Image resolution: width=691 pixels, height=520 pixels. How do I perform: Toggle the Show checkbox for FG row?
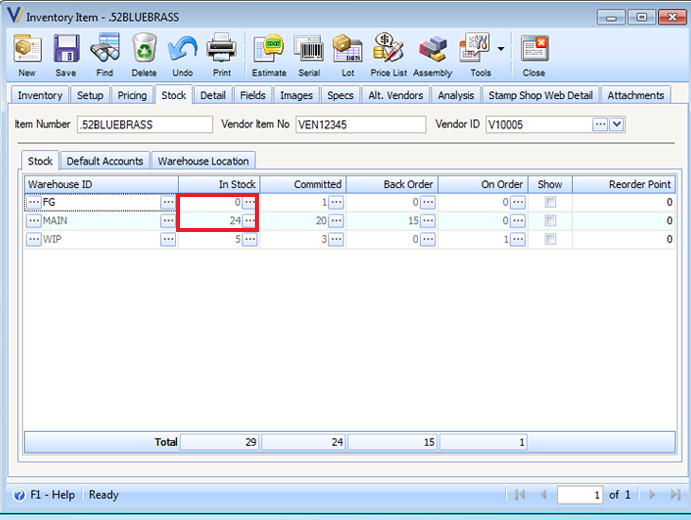[550, 202]
